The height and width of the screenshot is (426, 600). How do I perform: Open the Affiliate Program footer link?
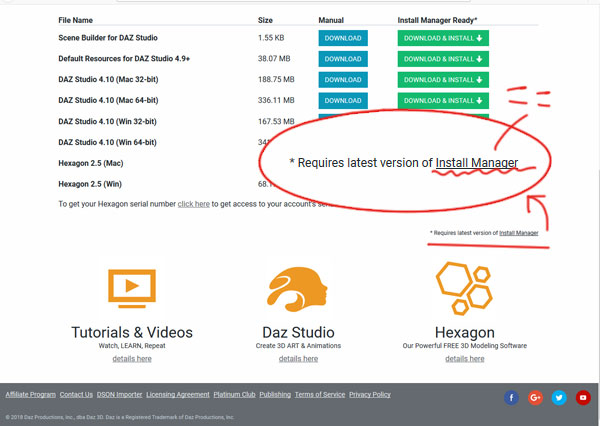31,395
